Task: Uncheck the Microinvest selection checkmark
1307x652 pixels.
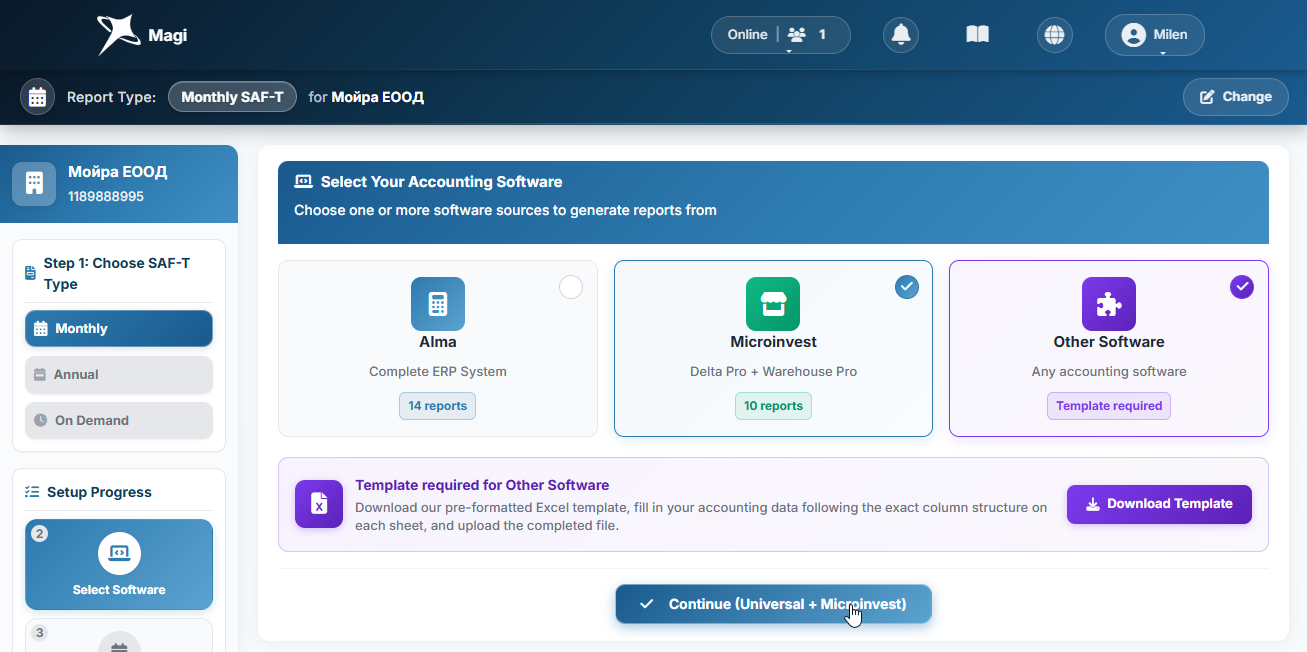Action: (906, 288)
